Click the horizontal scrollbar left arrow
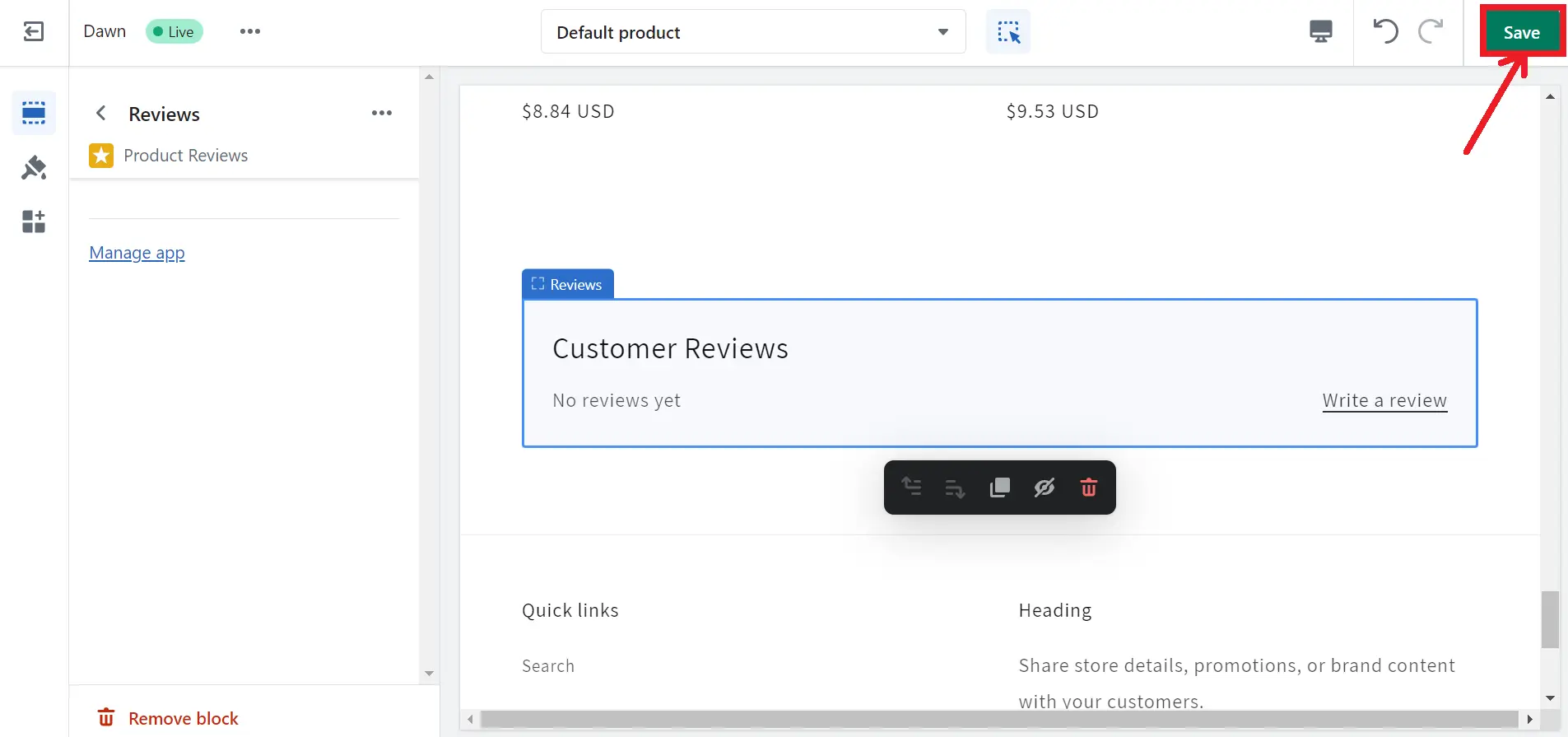Image resolution: width=1568 pixels, height=737 pixels. coord(470,719)
